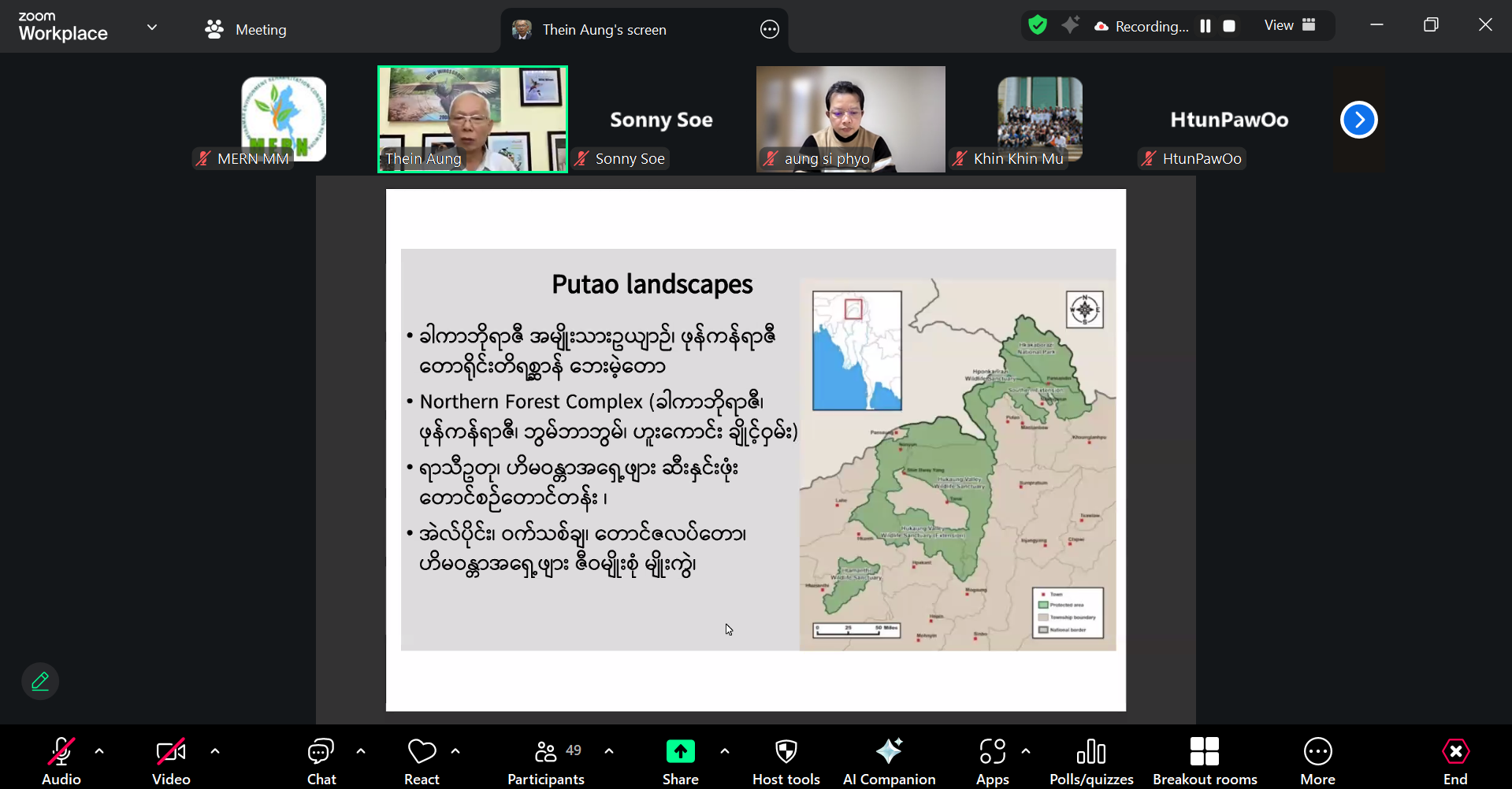Screen dimensions: 1512x789
Task: Open the View layout menu
Action: pyautogui.click(x=1290, y=25)
